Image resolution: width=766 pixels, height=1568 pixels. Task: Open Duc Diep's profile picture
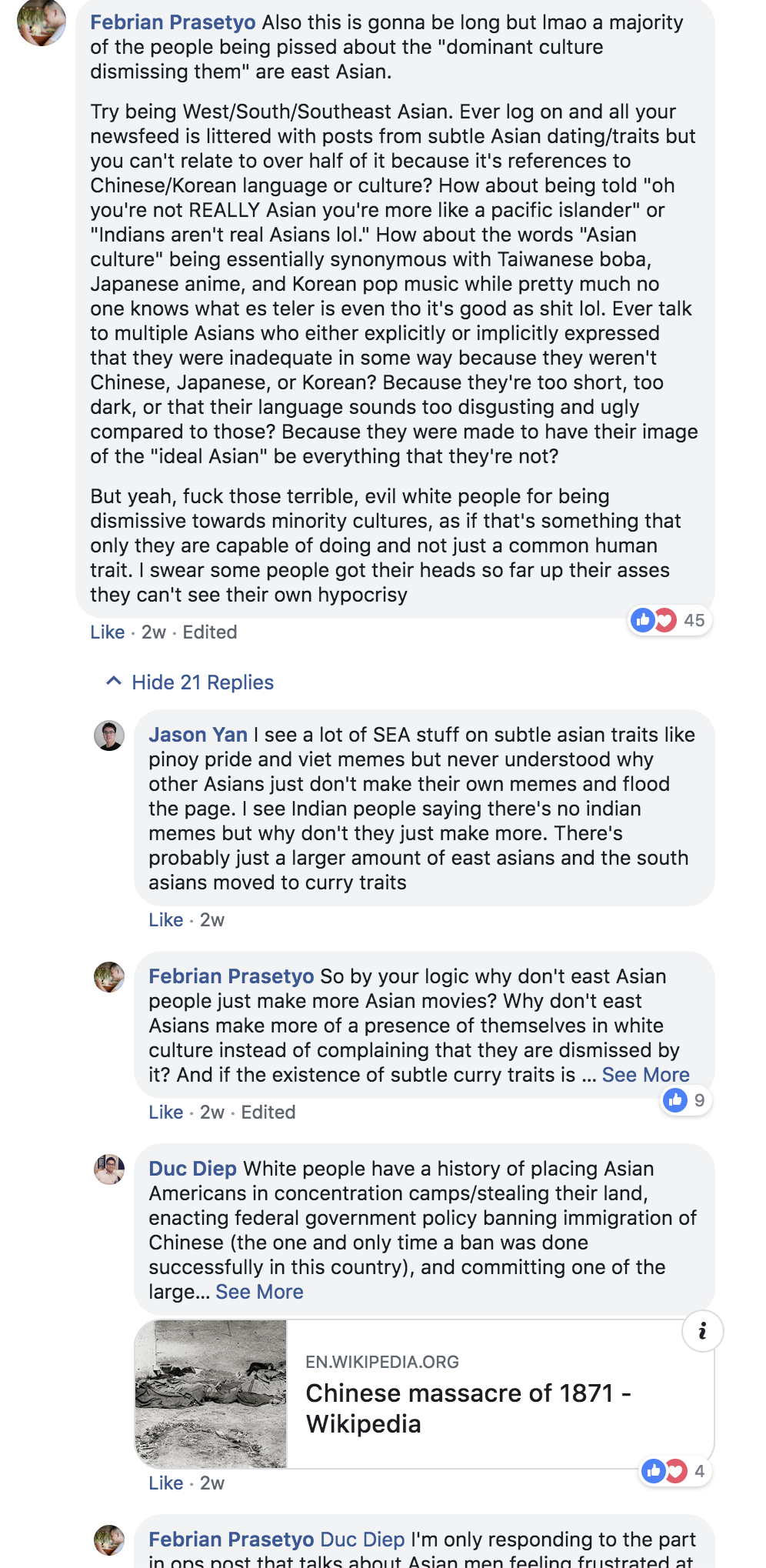pyautogui.click(x=109, y=1169)
